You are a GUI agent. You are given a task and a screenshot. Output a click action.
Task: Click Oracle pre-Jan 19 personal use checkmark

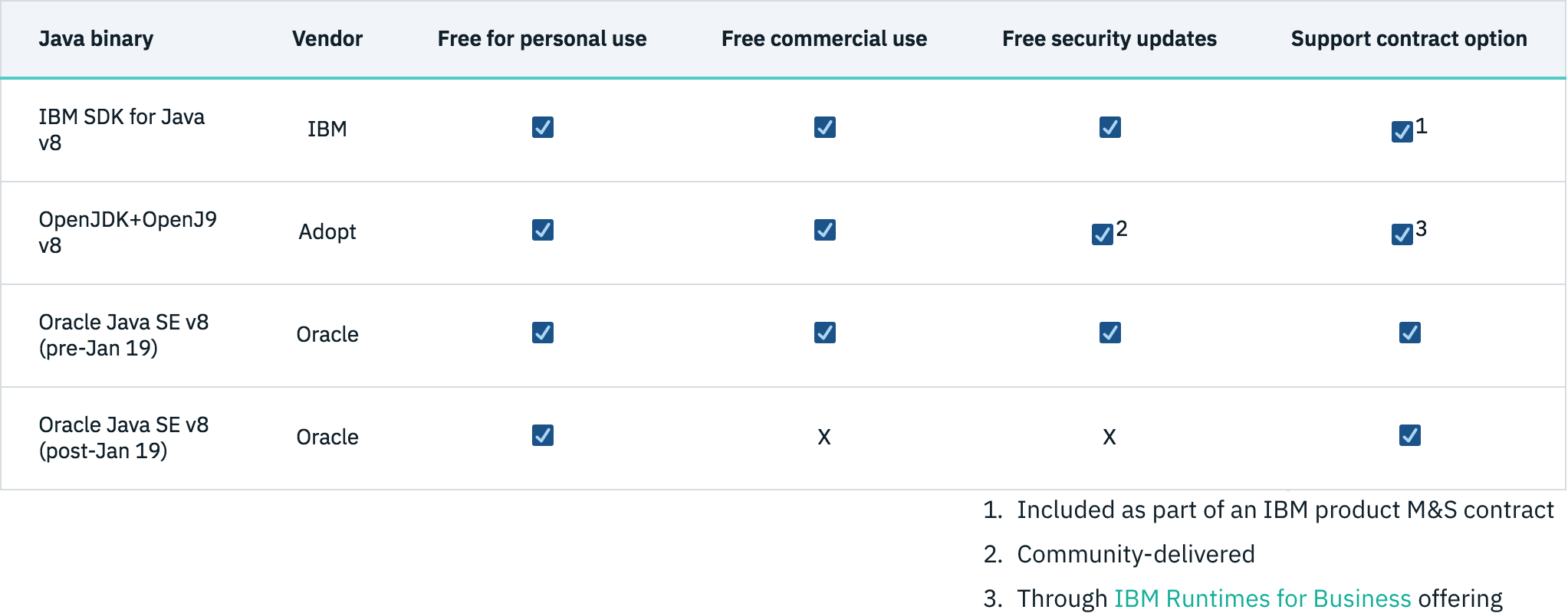click(542, 333)
